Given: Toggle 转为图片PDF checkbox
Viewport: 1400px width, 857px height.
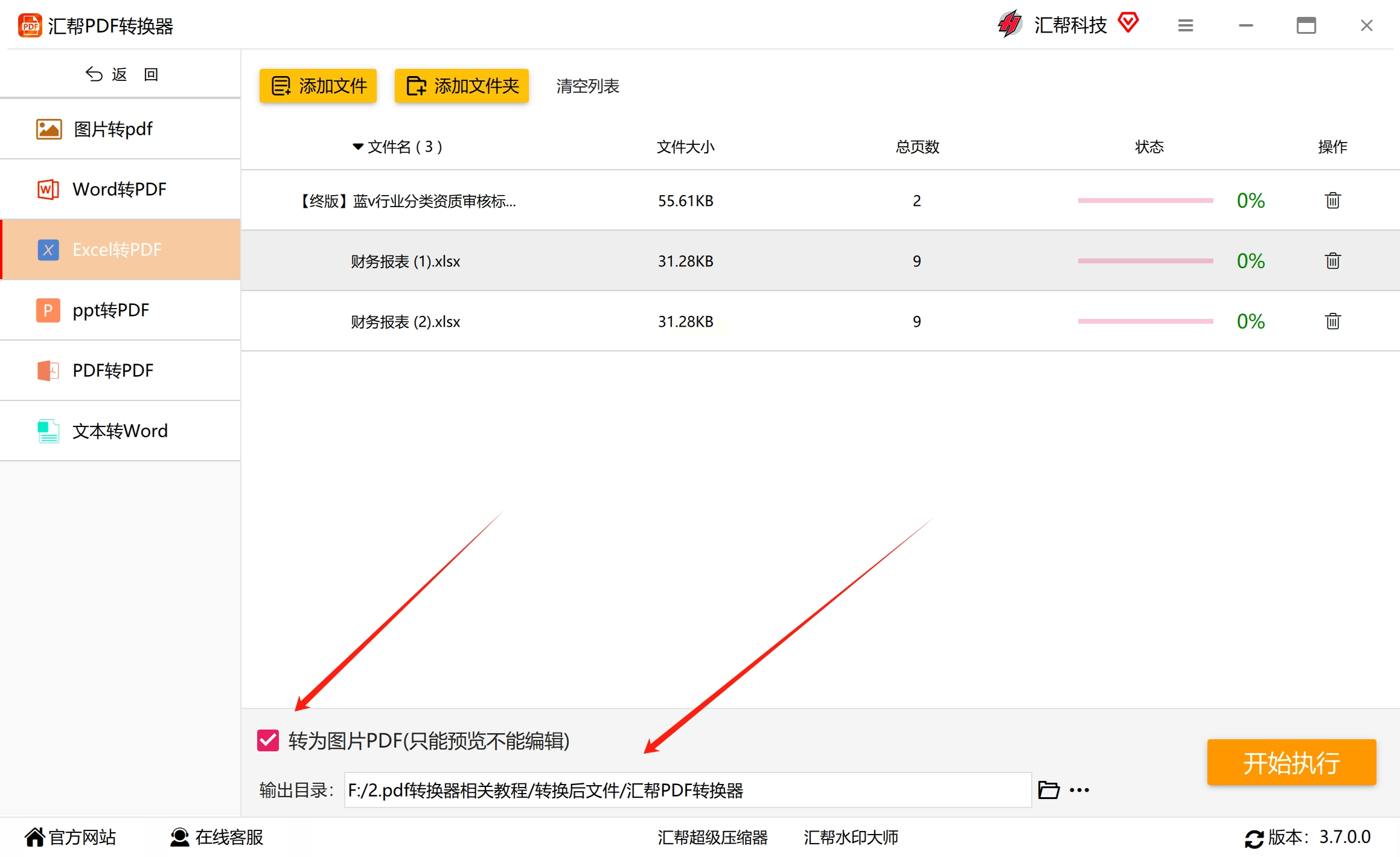Looking at the screenshot, I should pyautogui.click(x=268, y=740).
